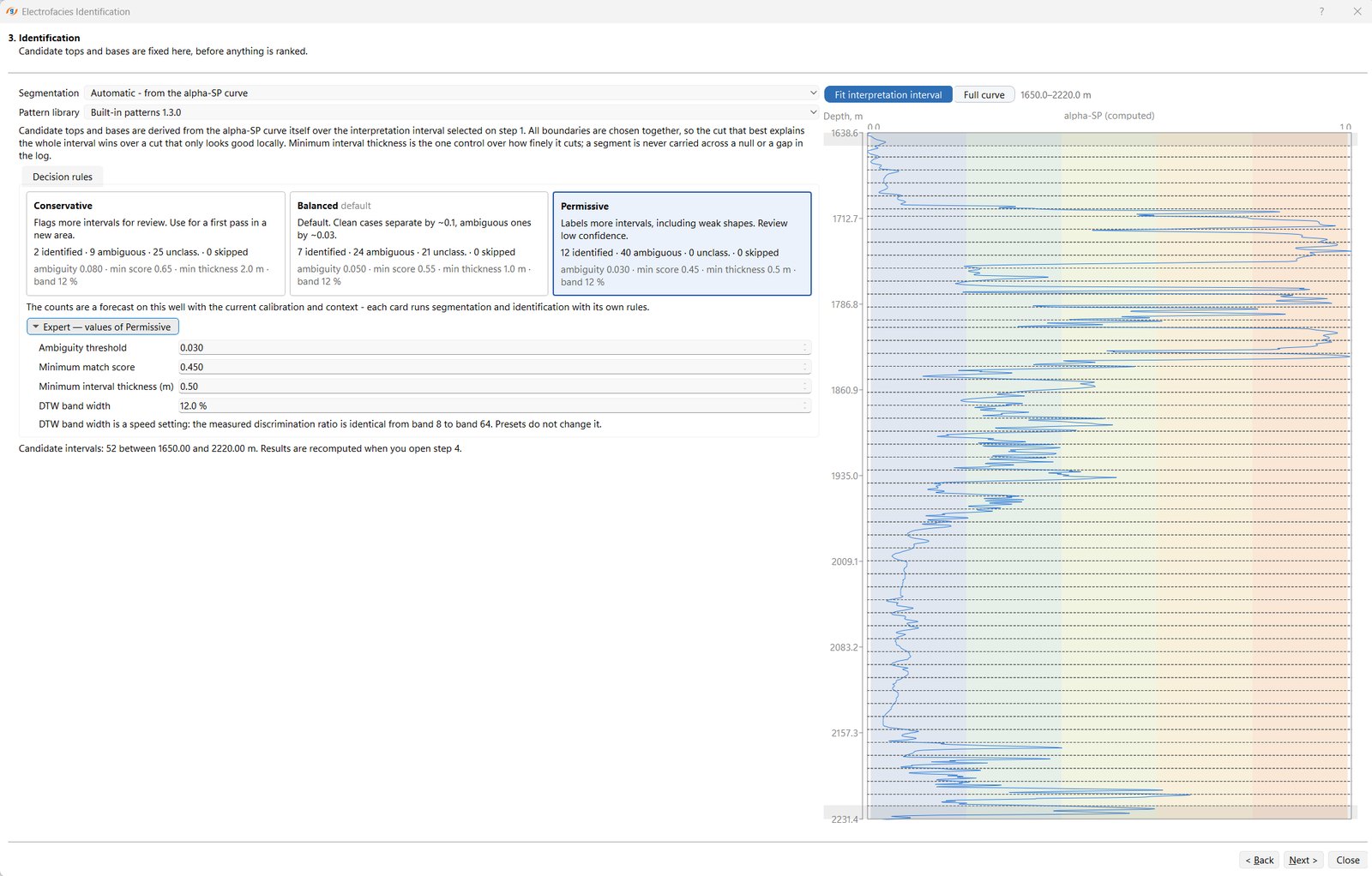Screen dimensions: 1372x876
Task: Select Fit interpretation interval view
Action: [x=888, y=94]
